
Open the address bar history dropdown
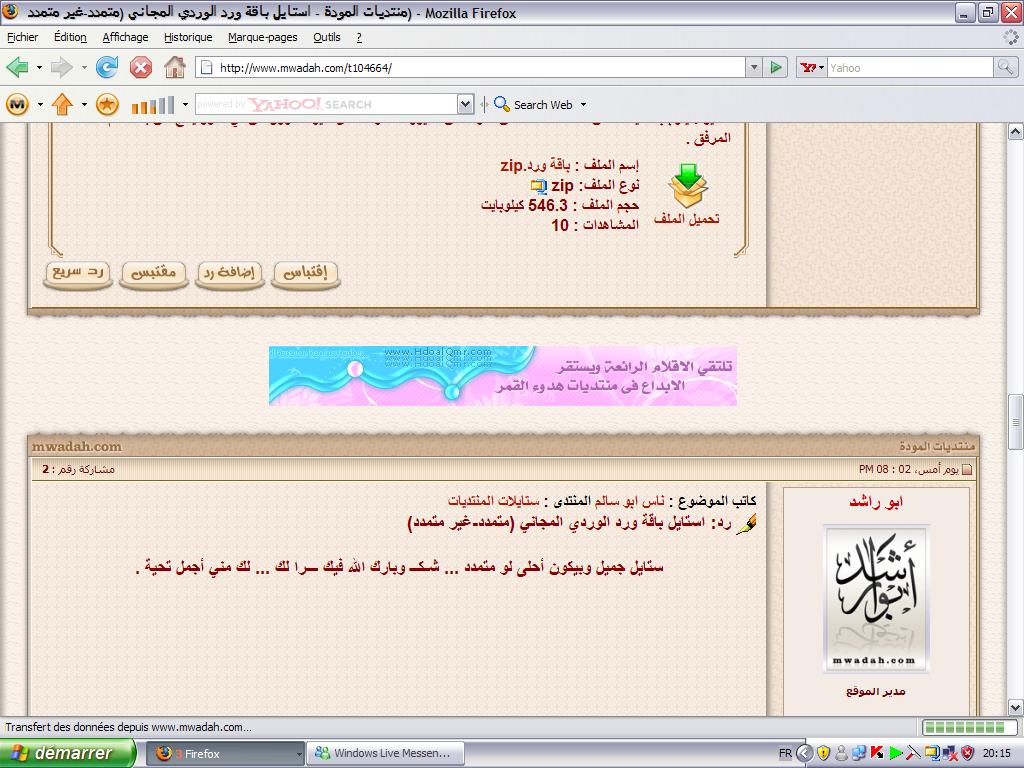(x=754, y=68)
